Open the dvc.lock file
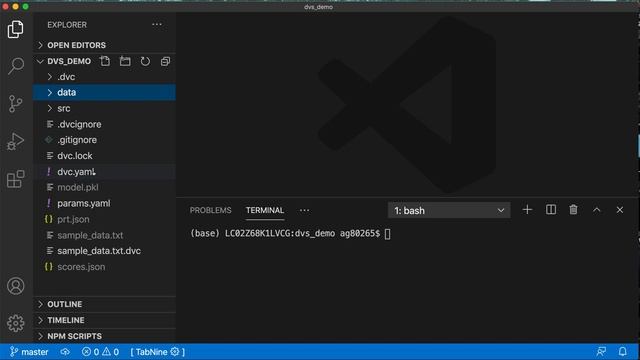640x360 pixels. coord(104,156)
